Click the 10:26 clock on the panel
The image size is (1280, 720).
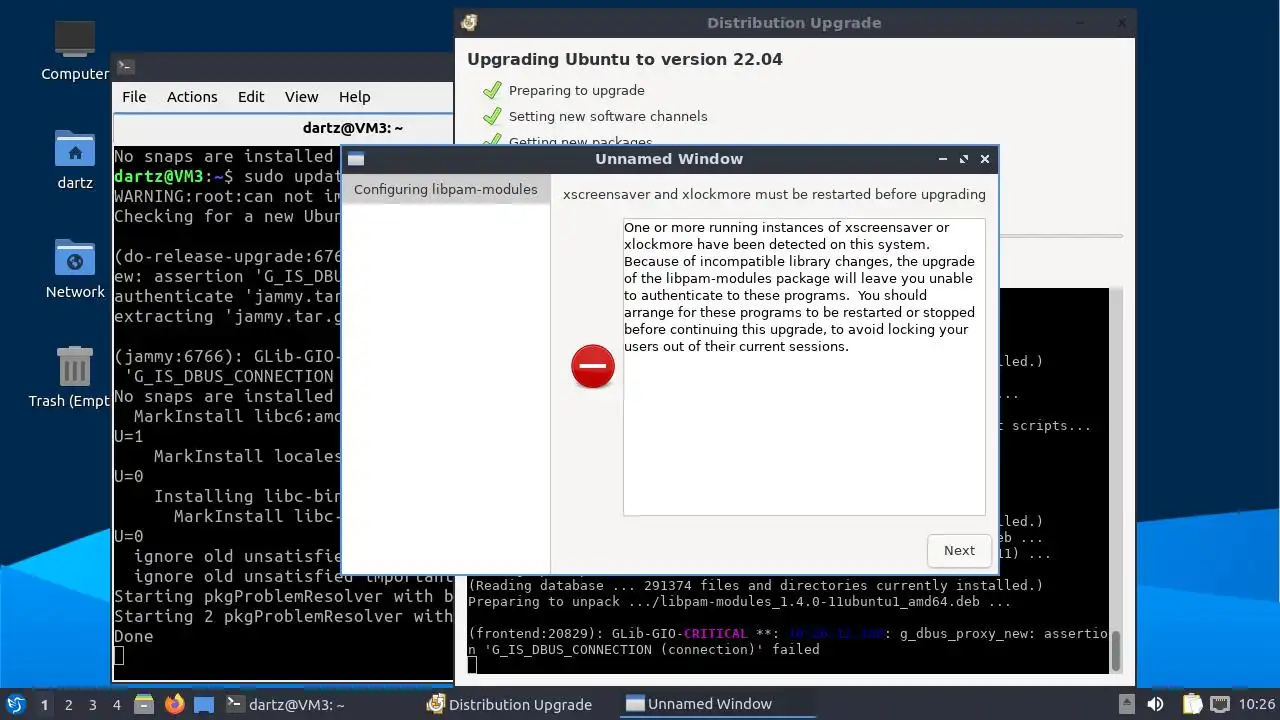[x=1257, y=704]
